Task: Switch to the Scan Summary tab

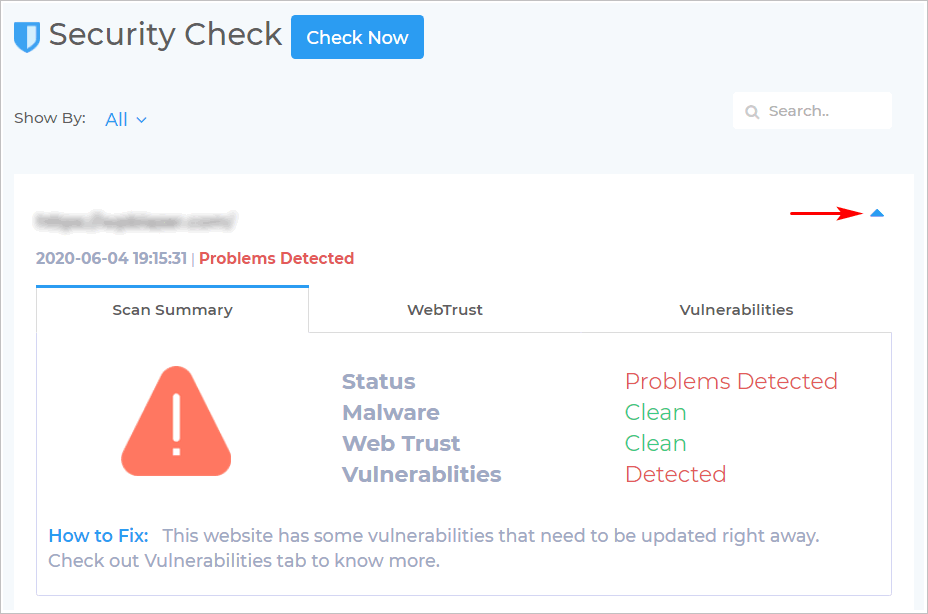Action: point(172,310)
